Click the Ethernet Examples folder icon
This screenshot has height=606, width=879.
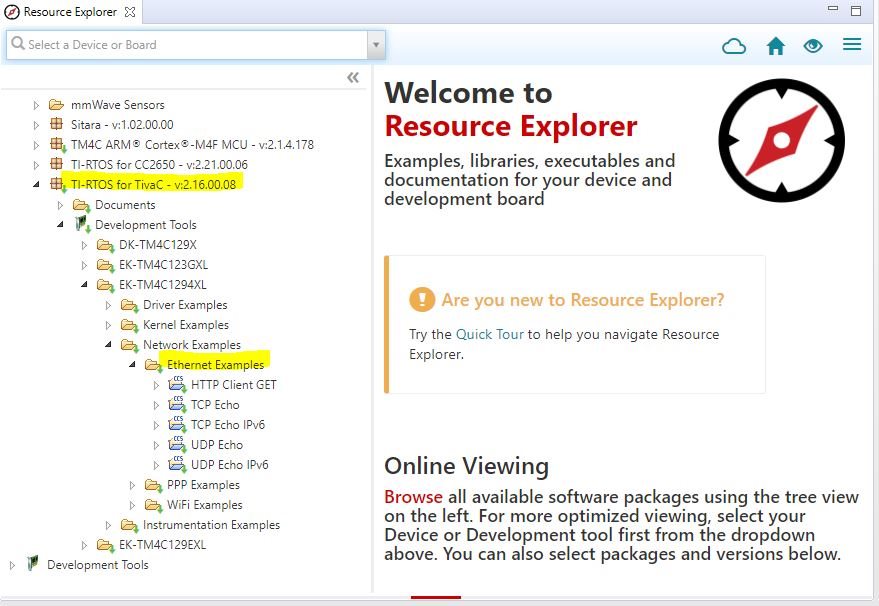click(153, 366)
